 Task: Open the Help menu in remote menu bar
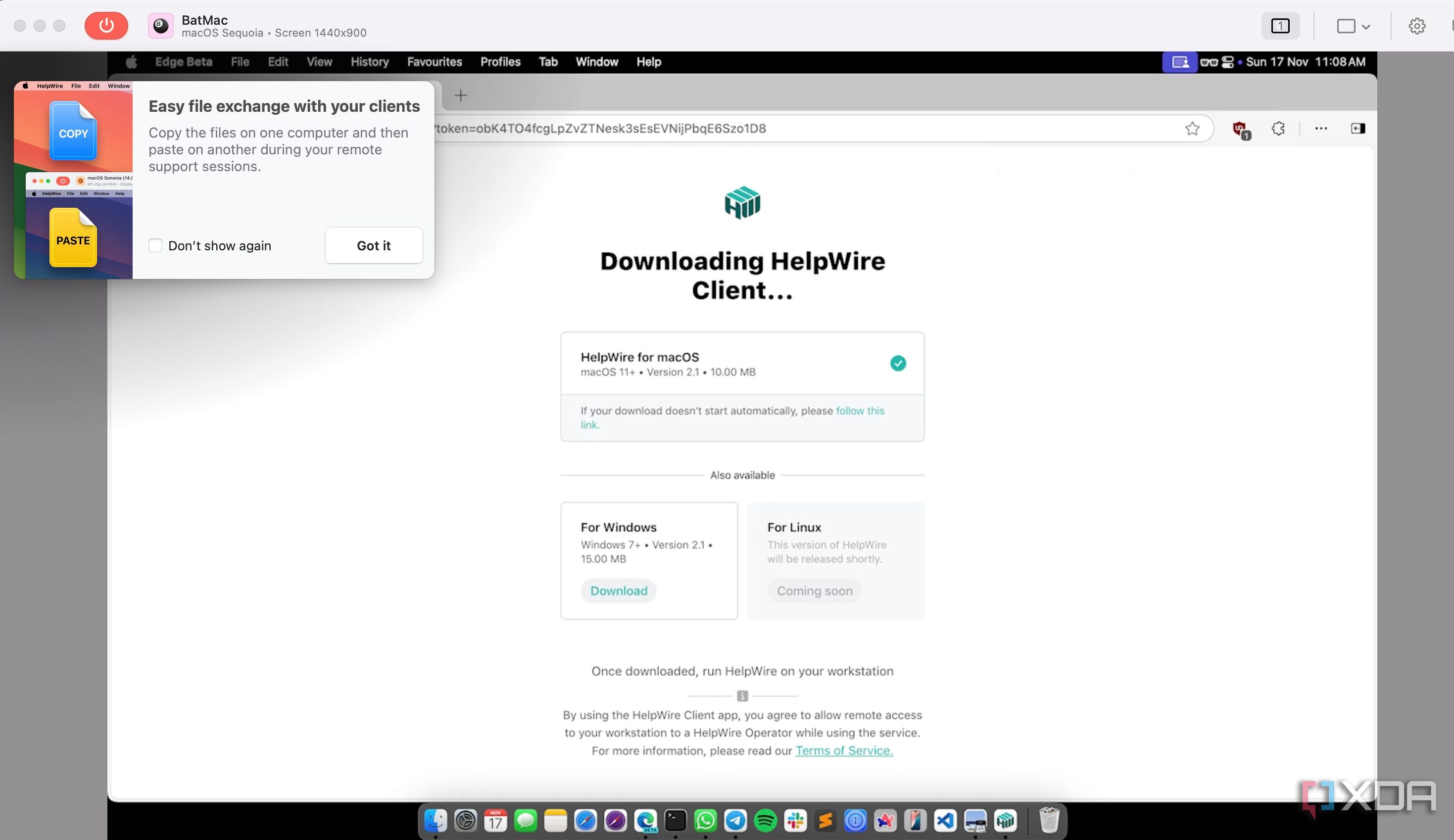(648, 62)
